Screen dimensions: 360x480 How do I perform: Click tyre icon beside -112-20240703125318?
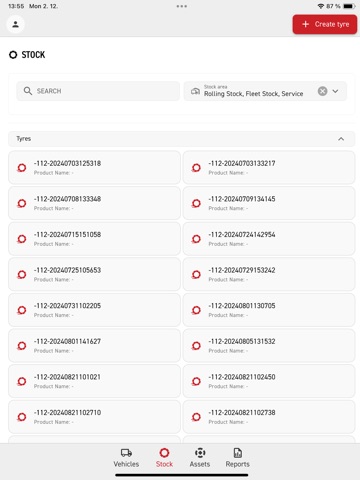point(22,168)
